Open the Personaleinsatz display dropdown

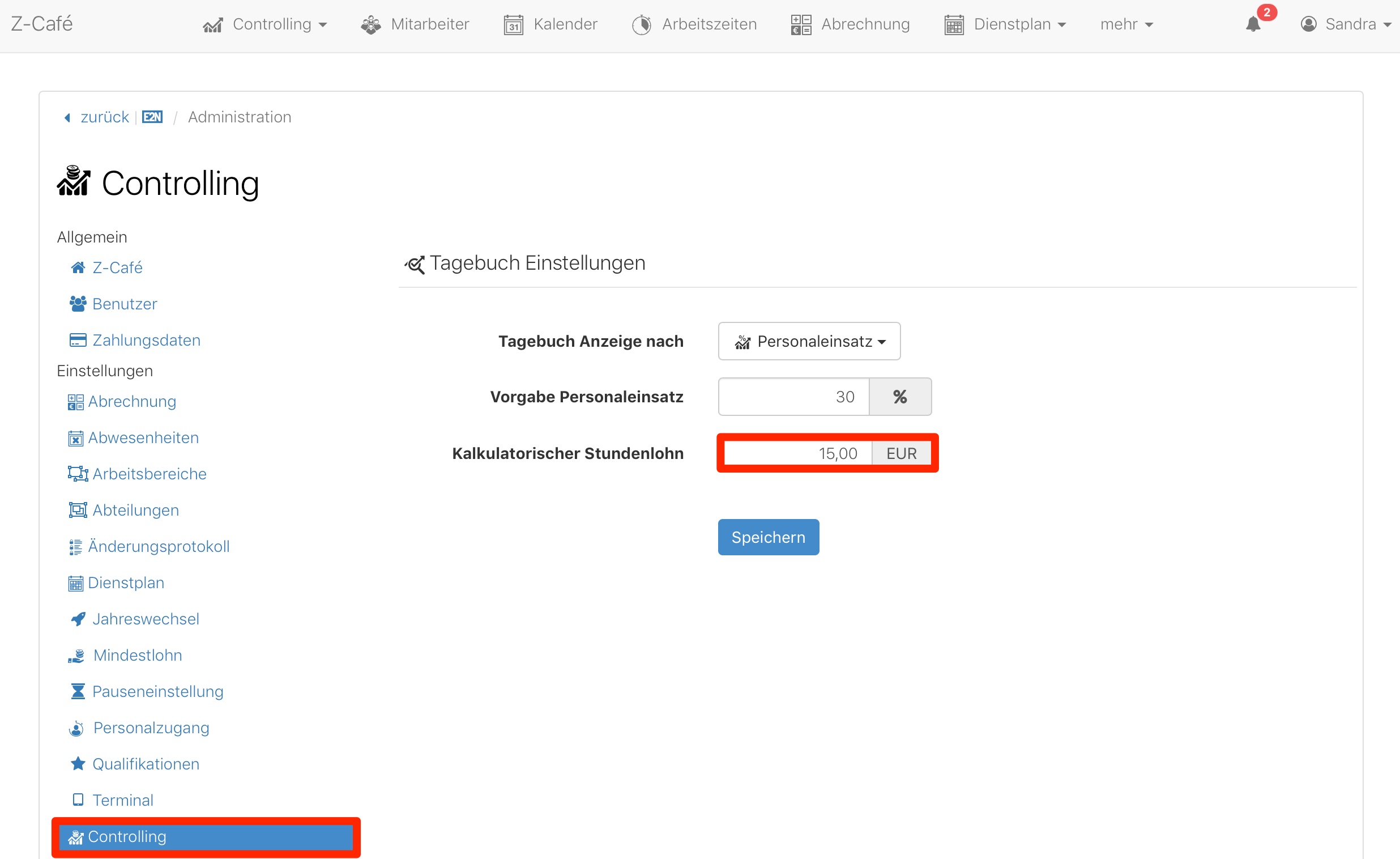coord(809,342)
